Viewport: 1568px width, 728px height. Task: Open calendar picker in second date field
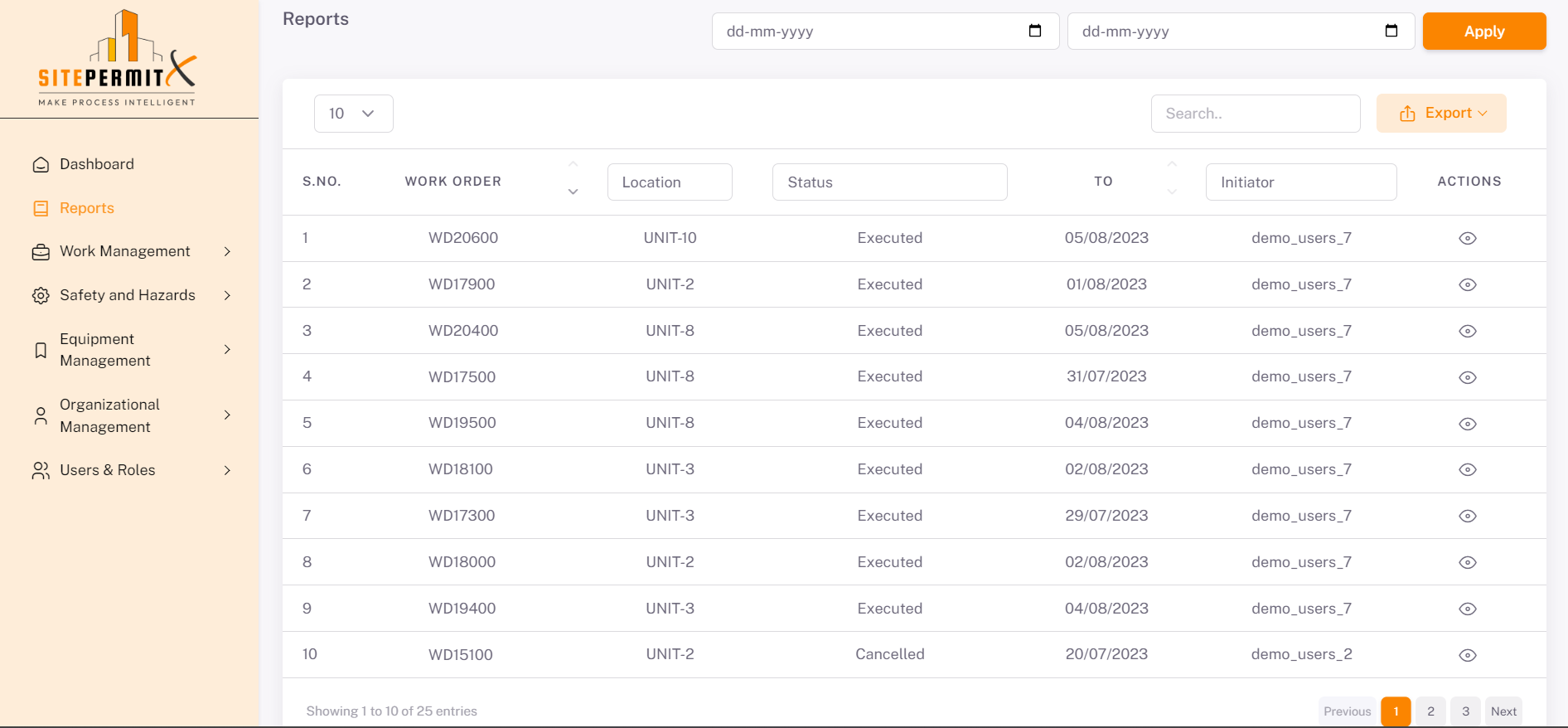point(1391,31)
